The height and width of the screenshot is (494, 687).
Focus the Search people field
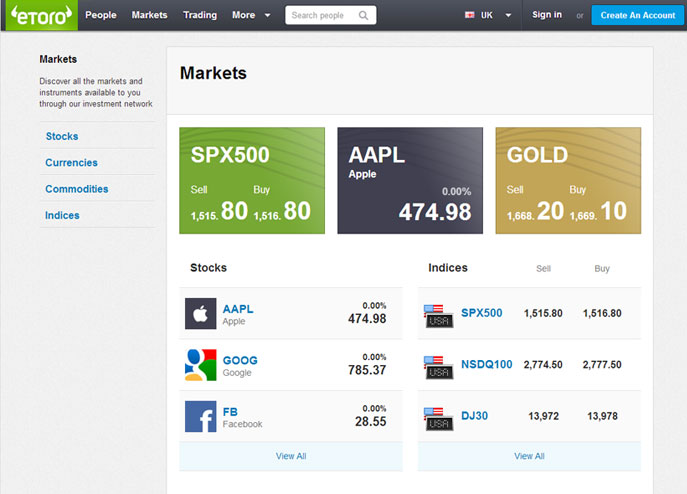click(x=331, y=15)
